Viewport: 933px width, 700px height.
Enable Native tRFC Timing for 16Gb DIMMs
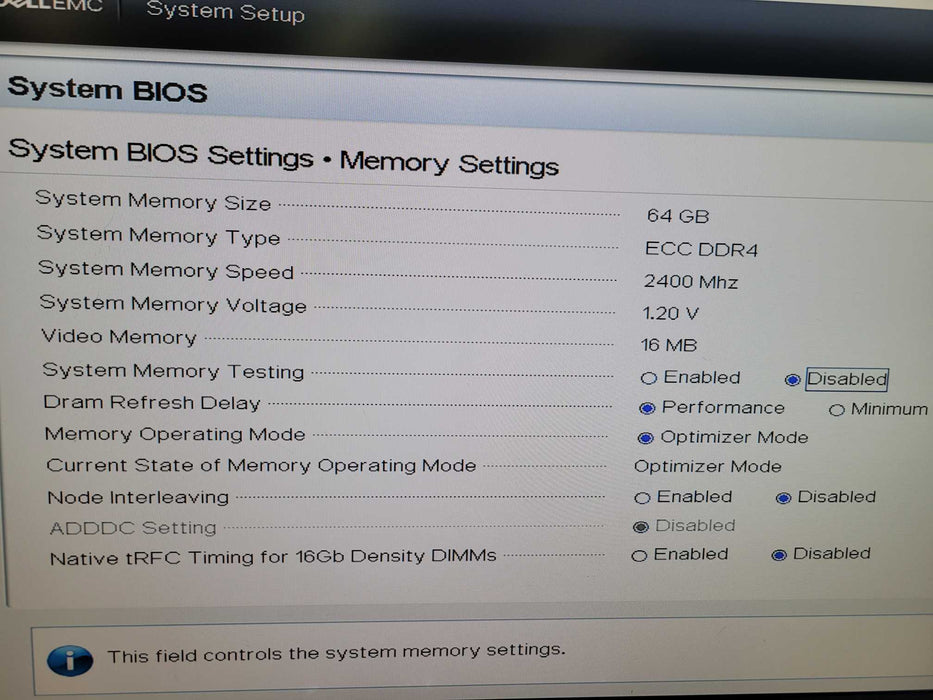tap(640, 556)
